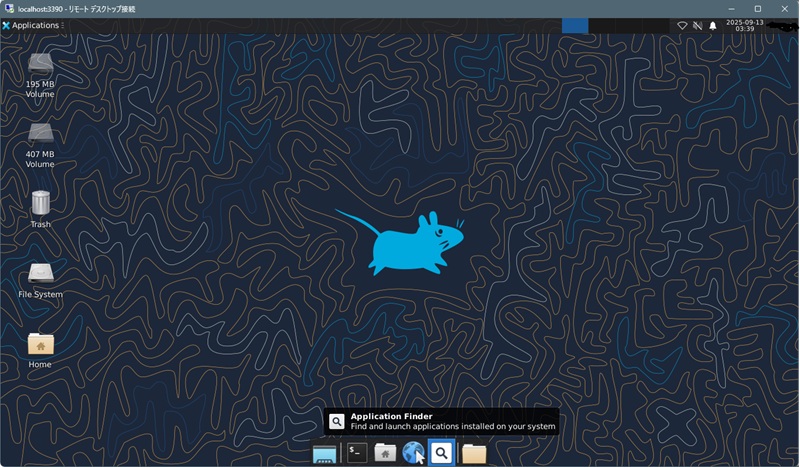The image size is (800, 467).
Task: Switch to the fourth workspace in pager
Action: [x=656, y=26]
